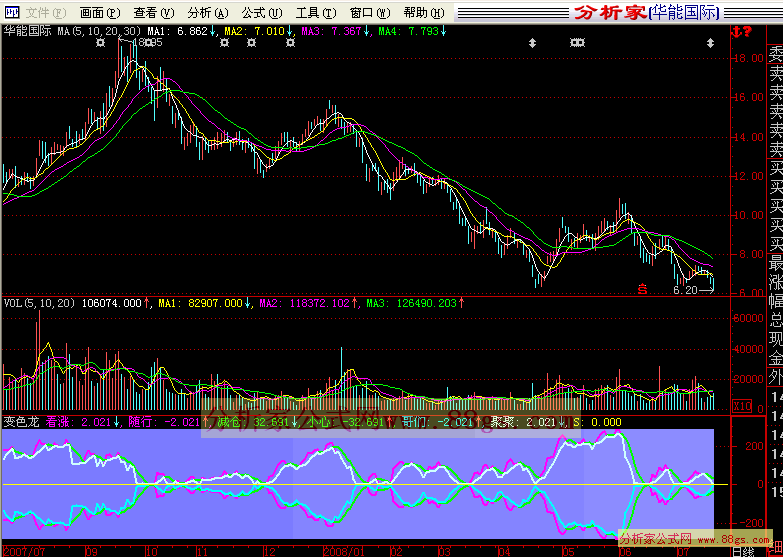The height and width of the screenshot is (557, 783).
Task: Click the 18.95 high price label
Action: coord(147,43)
